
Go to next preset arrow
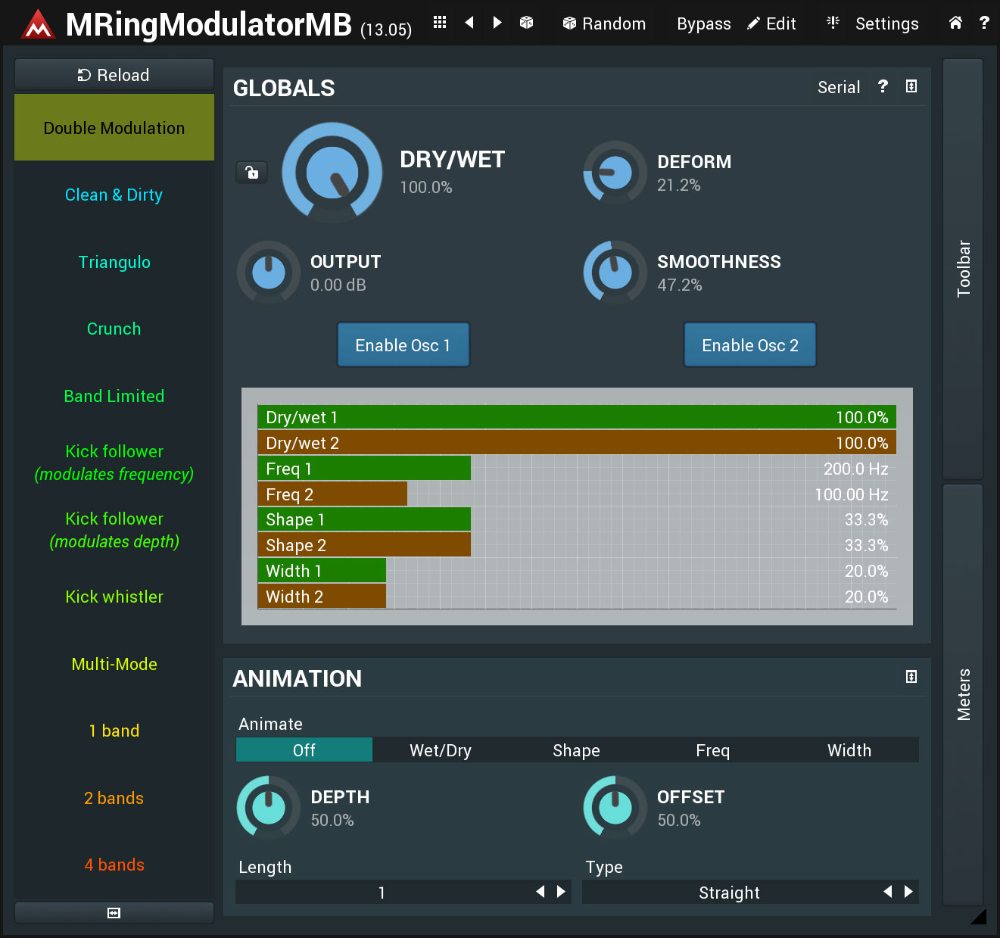[497, 23]
